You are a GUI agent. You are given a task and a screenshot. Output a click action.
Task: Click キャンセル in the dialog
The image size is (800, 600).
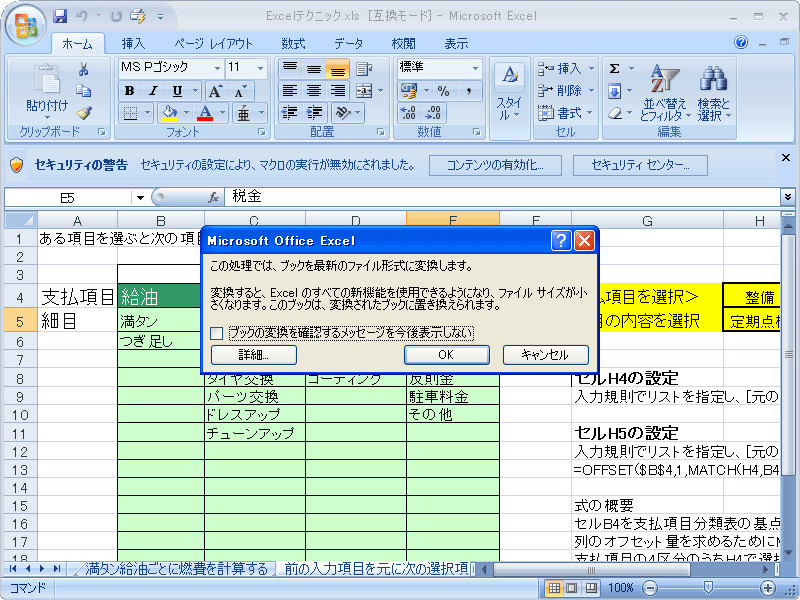[x=545, y=355]
